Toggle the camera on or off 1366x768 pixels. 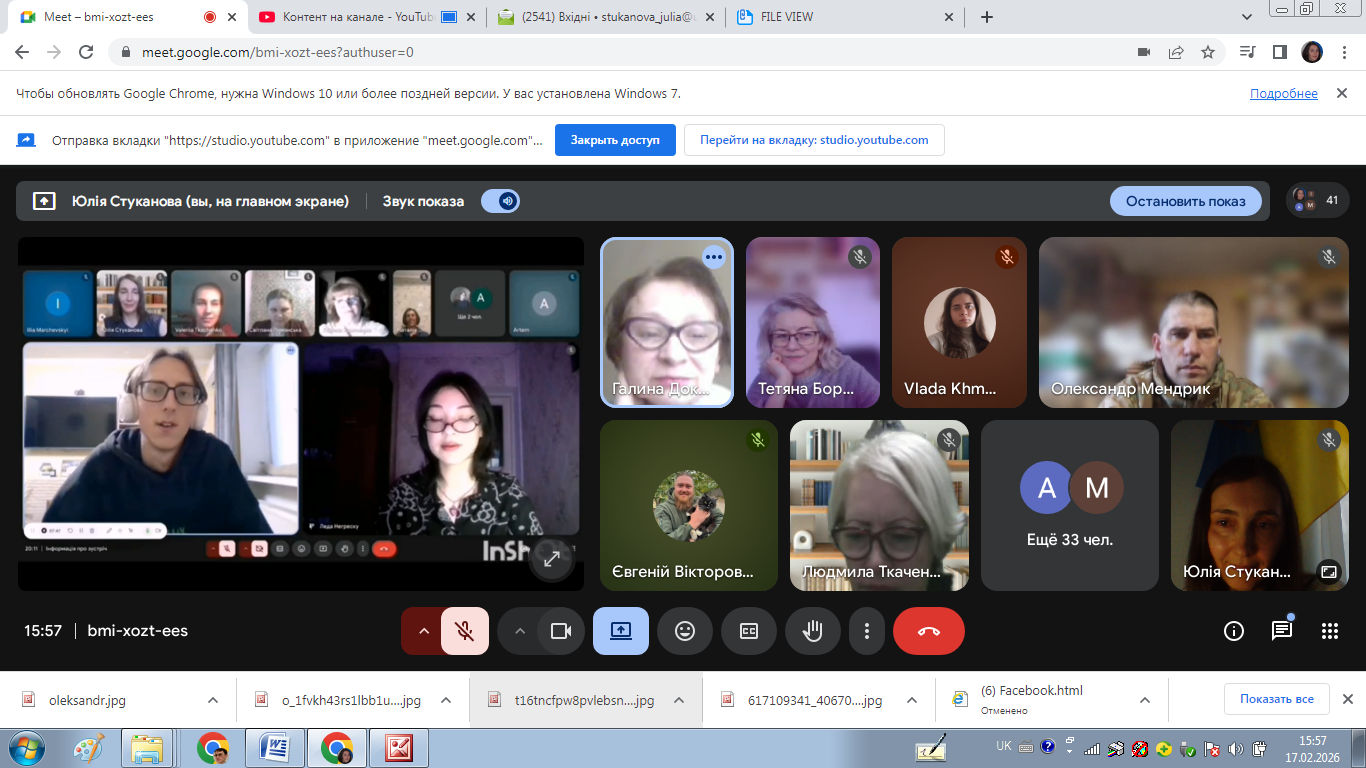coord(560,631)
